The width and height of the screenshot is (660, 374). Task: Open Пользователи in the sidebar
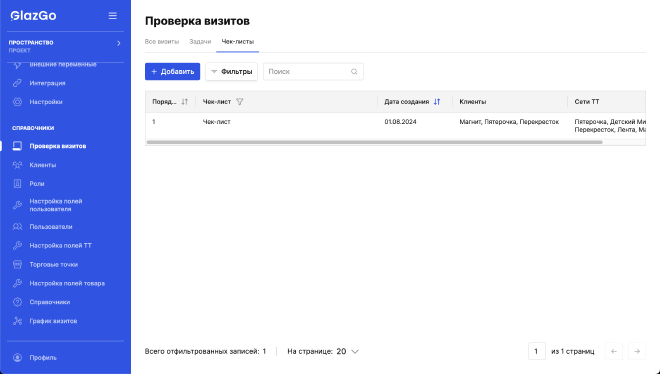[x=51, y=226]
